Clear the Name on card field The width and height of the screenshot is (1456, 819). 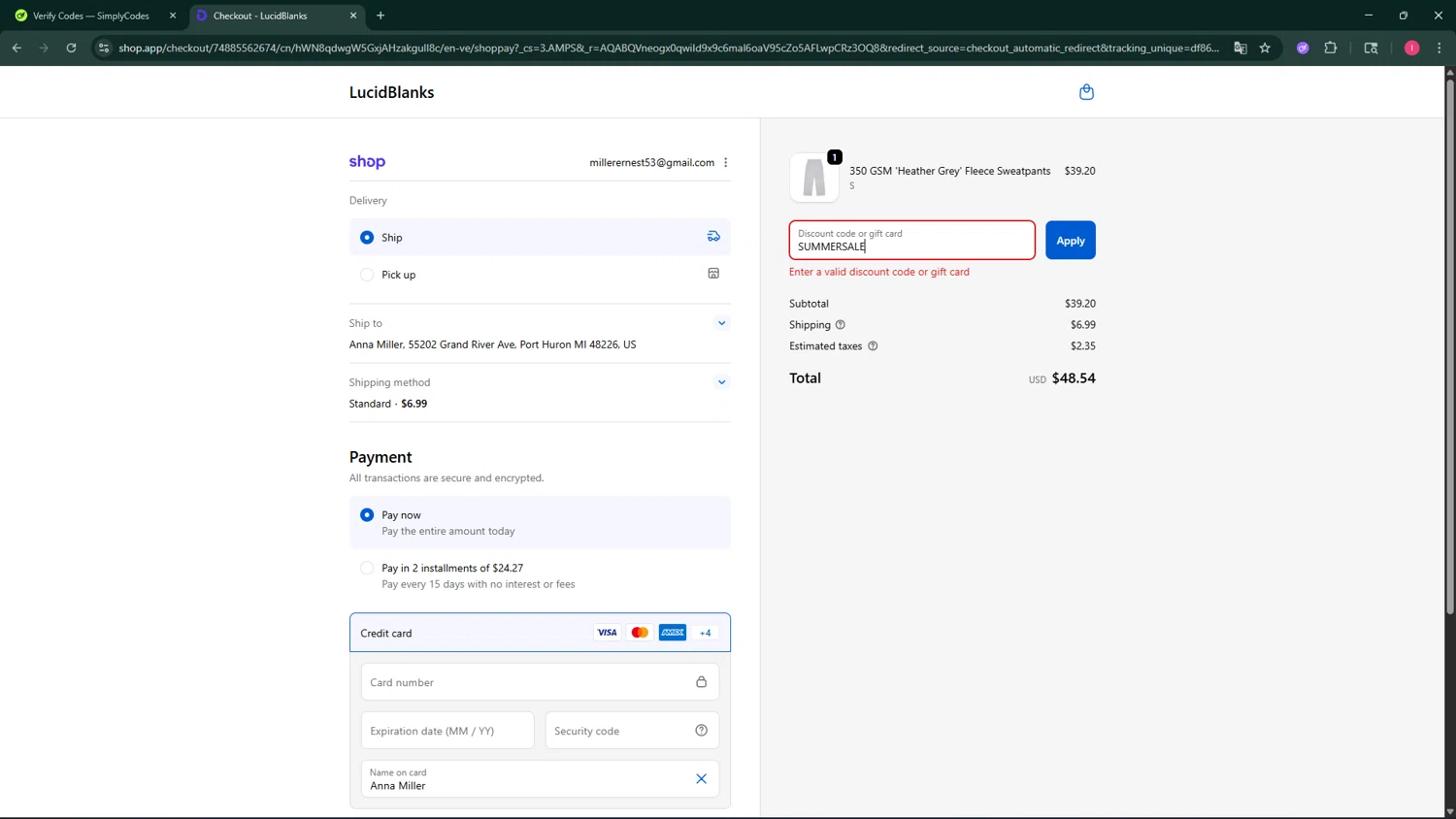click(701, 779)
